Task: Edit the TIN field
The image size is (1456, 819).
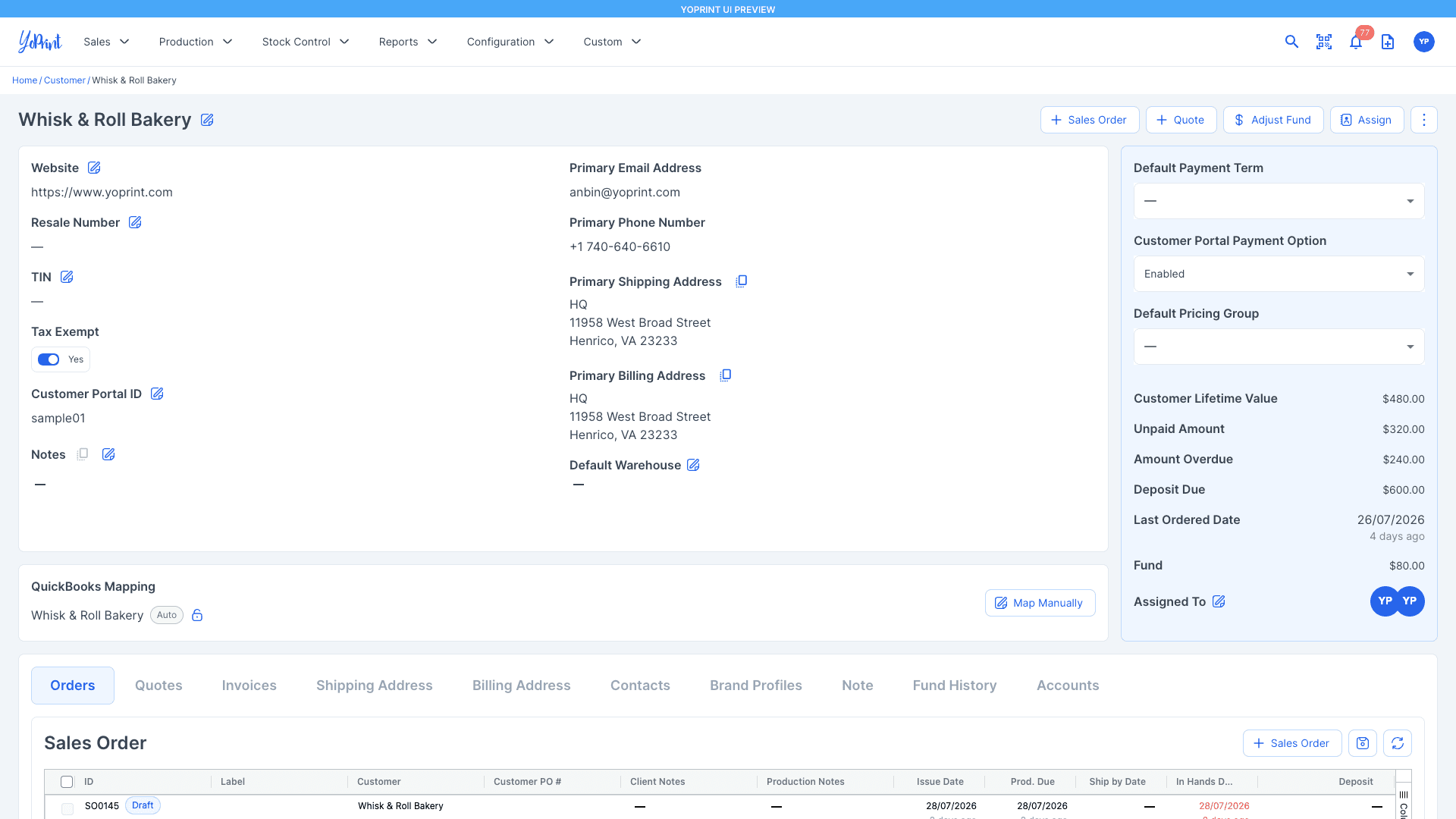Action: click(x=67, y=277)
